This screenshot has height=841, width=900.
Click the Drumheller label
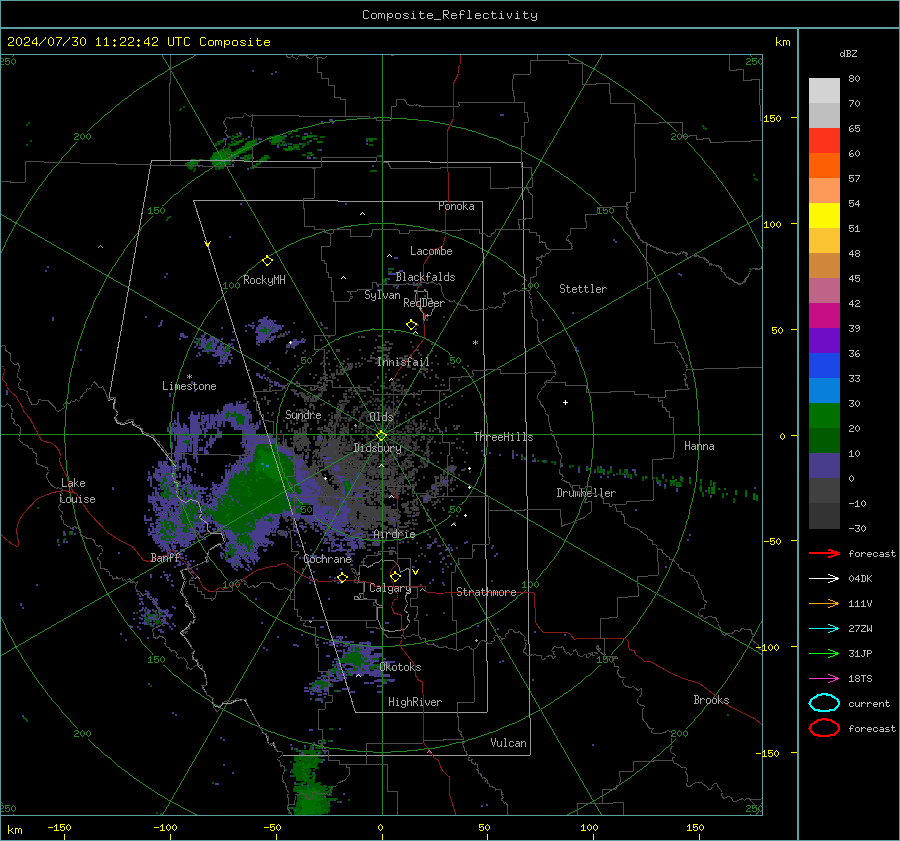click(x=586, y=493)
